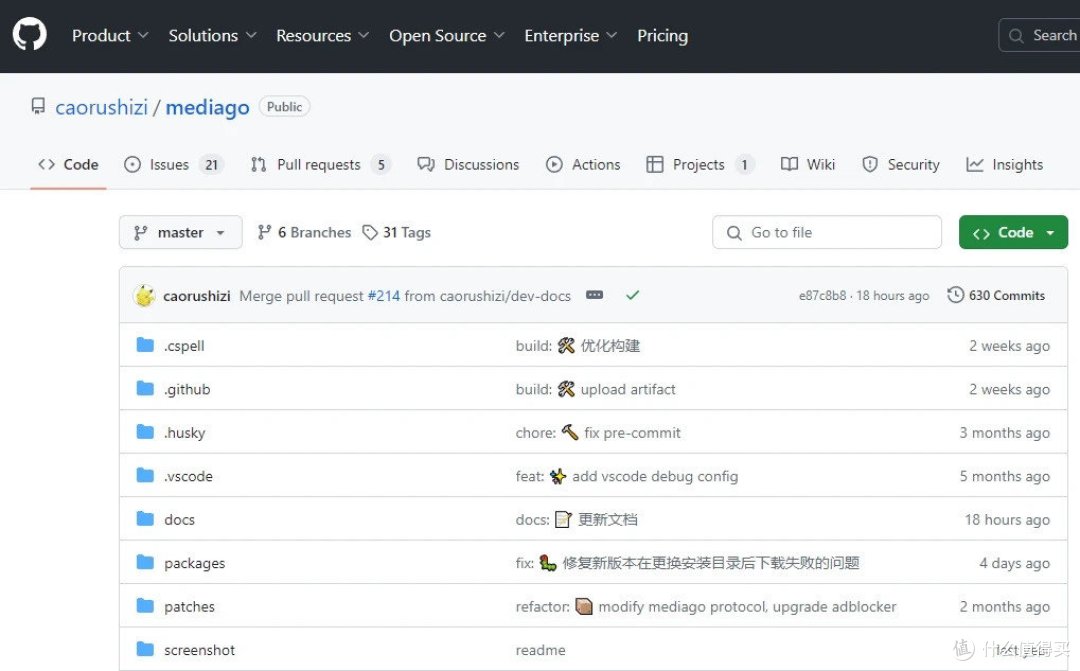Click the '4 days ago' packages timestamp
Screen dimensions: 1080x671
click(1015, 563)
